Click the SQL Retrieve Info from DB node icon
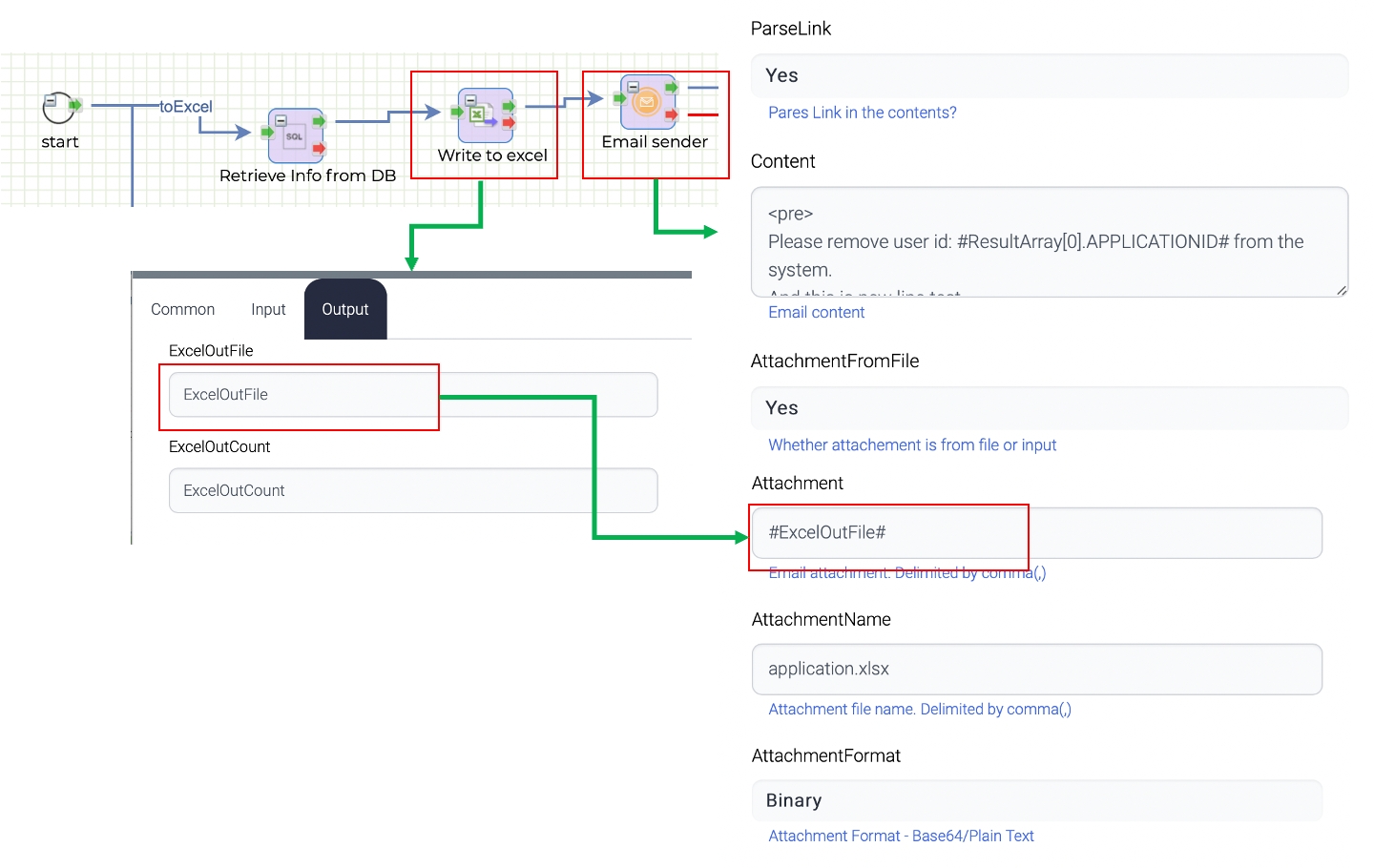 click(x=295, y=136)
